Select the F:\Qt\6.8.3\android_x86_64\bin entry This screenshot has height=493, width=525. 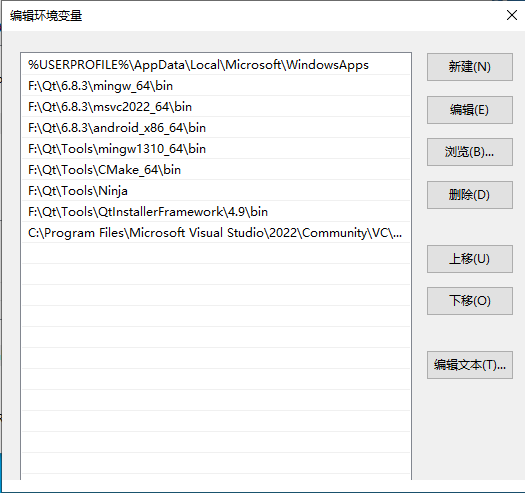pos(216,128)
